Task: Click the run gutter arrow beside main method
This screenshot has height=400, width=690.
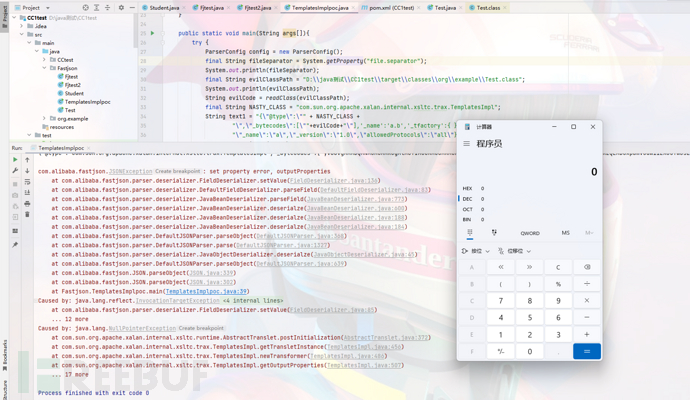Action: tap(152, 33)
